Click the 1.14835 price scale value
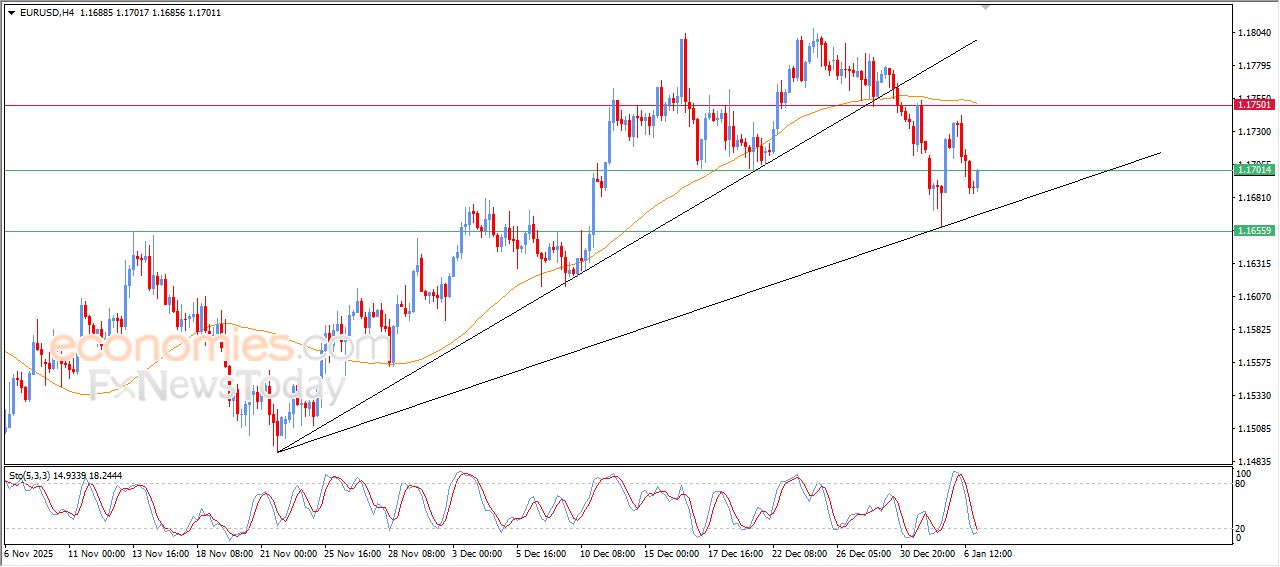The width and height of the screenshot is (1280, 567). pos(1254,461)
